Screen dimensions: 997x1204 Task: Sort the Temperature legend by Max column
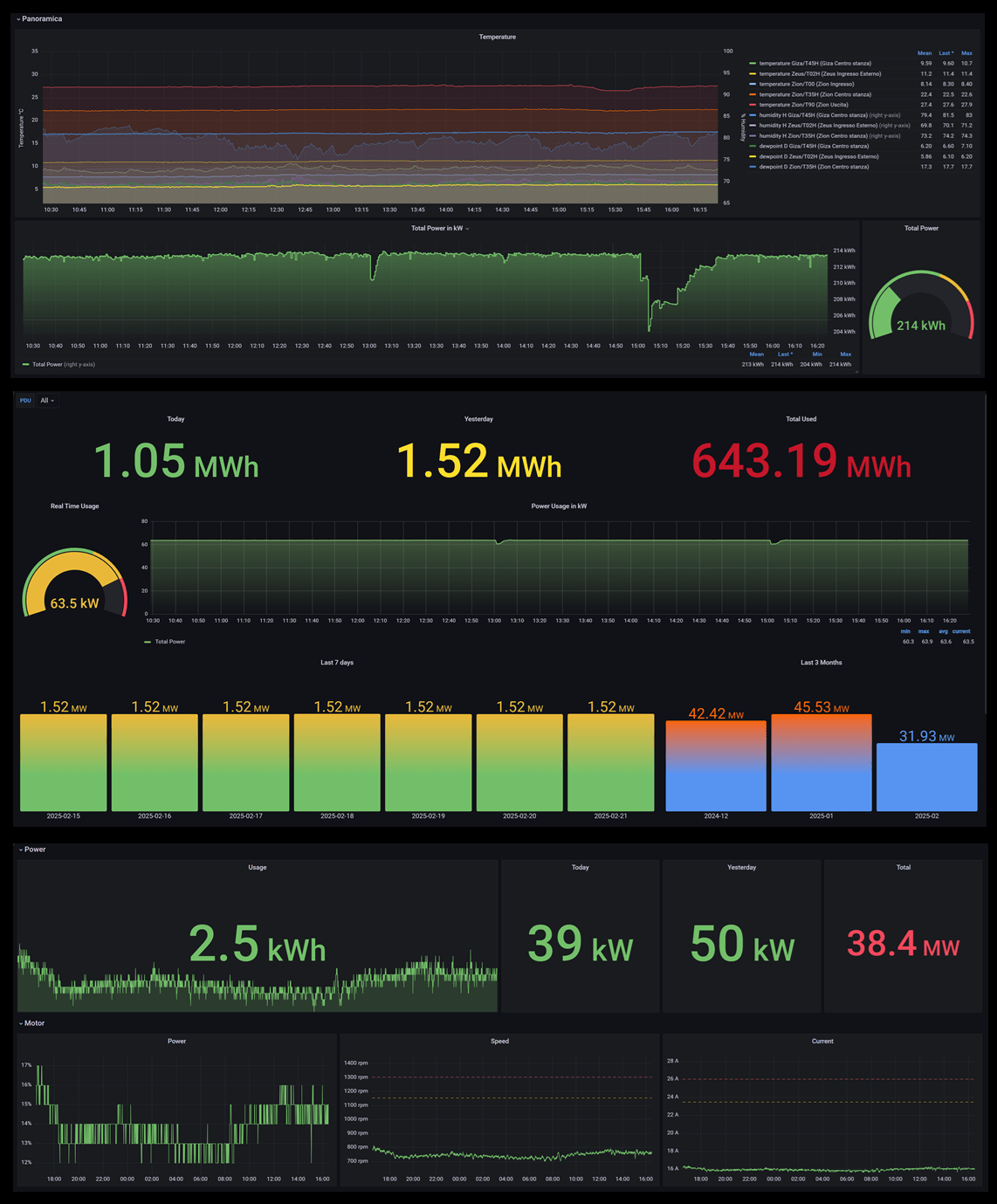(x=966, y=53)
